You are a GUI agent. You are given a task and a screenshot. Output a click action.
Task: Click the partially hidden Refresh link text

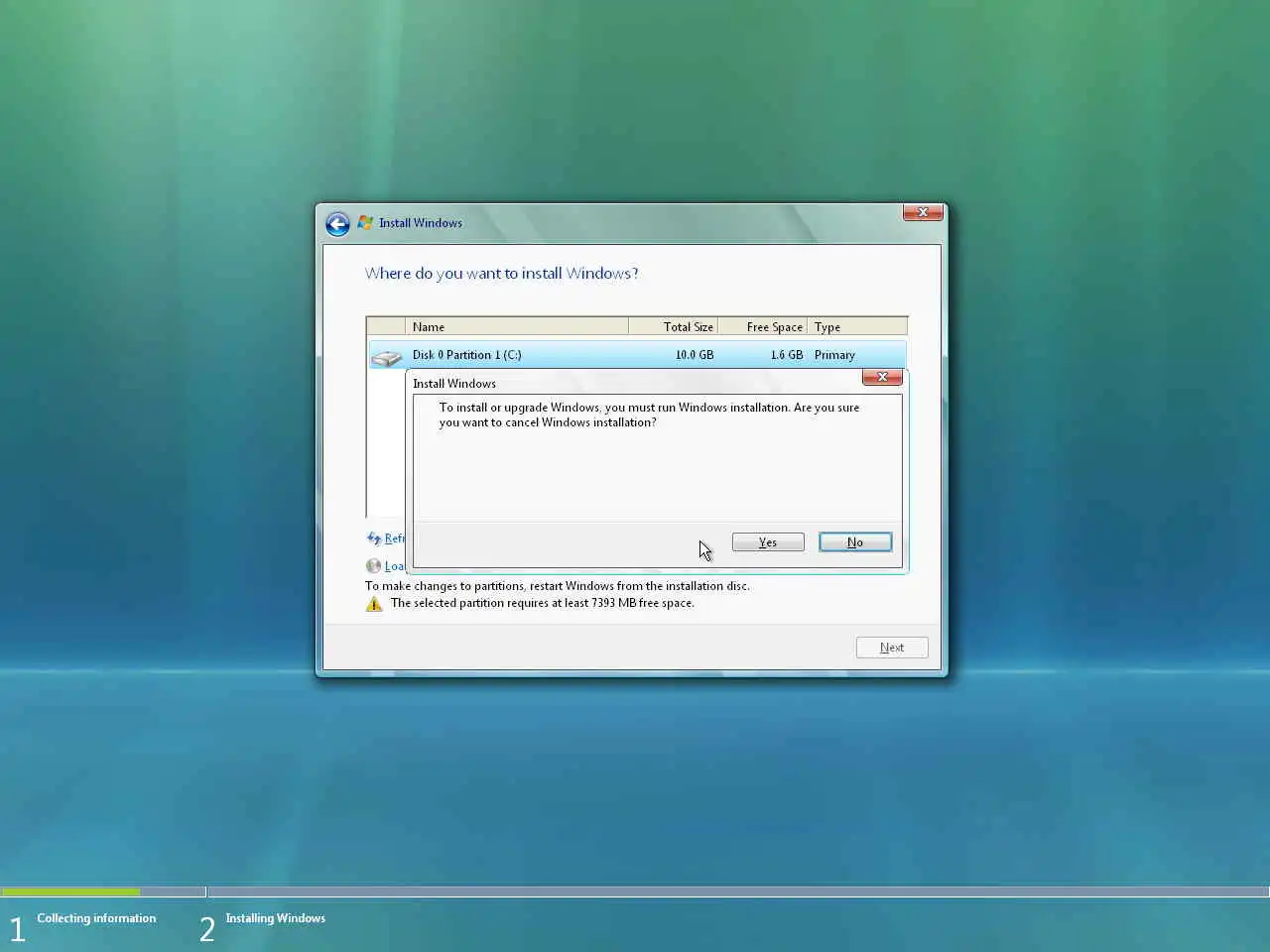point(395,538)
